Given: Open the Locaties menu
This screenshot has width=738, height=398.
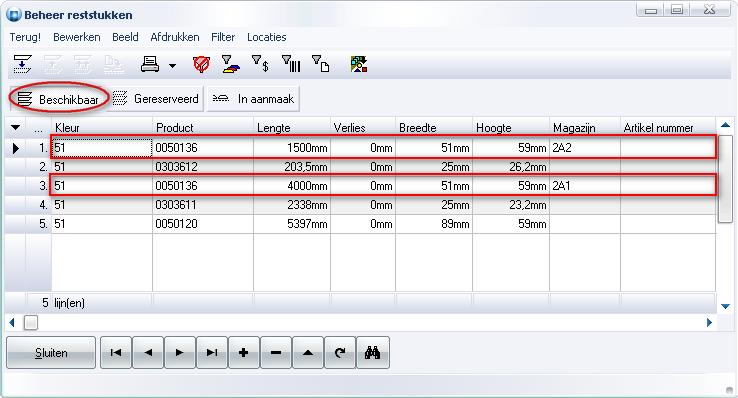Looking at the screenshot, I should (x=266, y=37).
